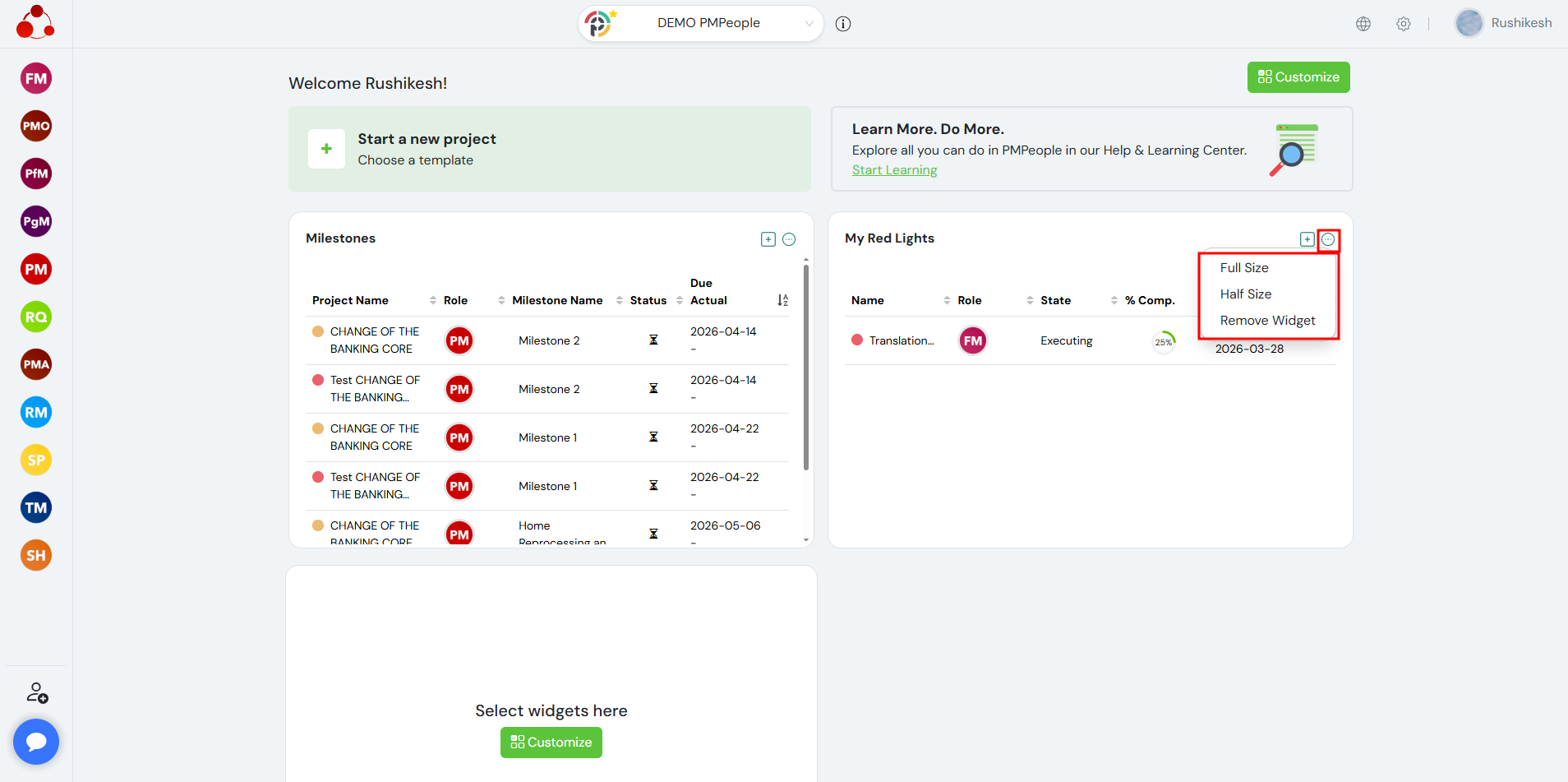The image size is (1568, 782).
Task: Open the chat support bubble
Action: pos(36,742)
